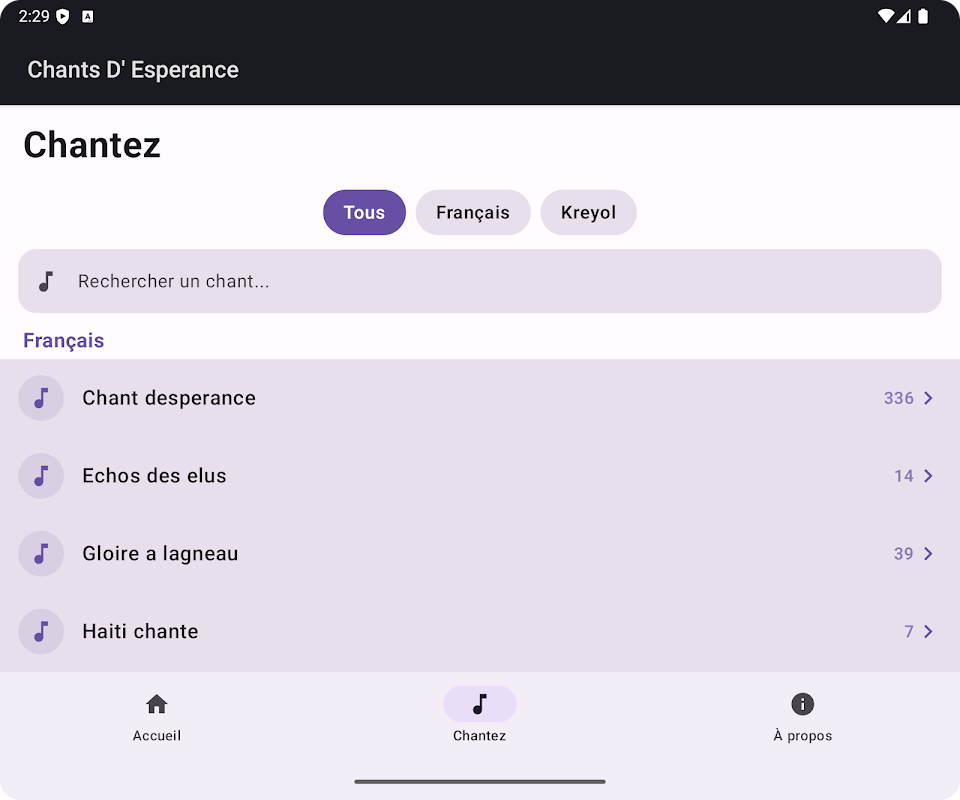Switch filter to Français chip
Image resolution: width=960 pixels, height=800 pixels.
473,213
